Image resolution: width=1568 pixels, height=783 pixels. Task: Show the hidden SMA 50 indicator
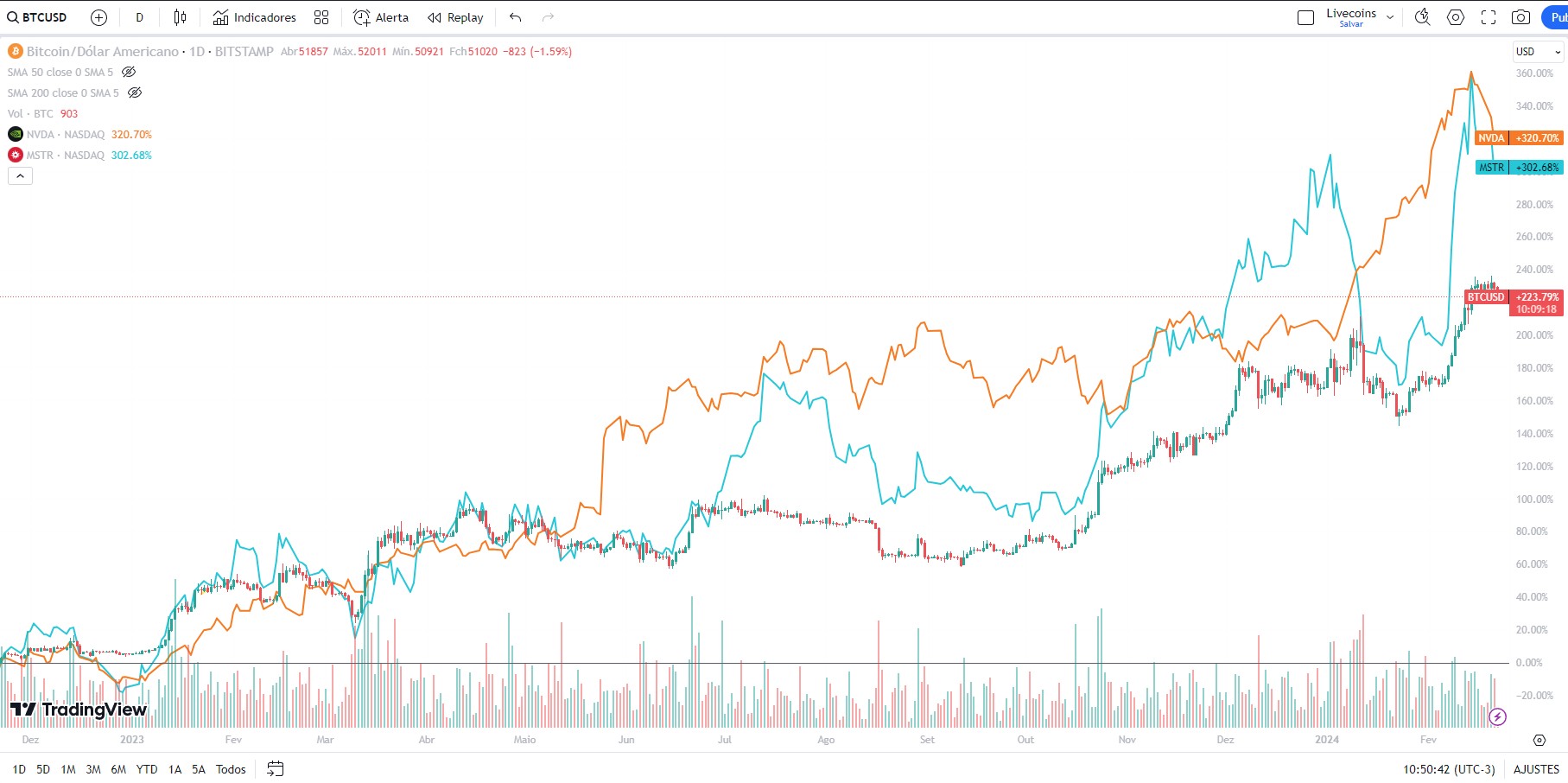pos(129,72)
